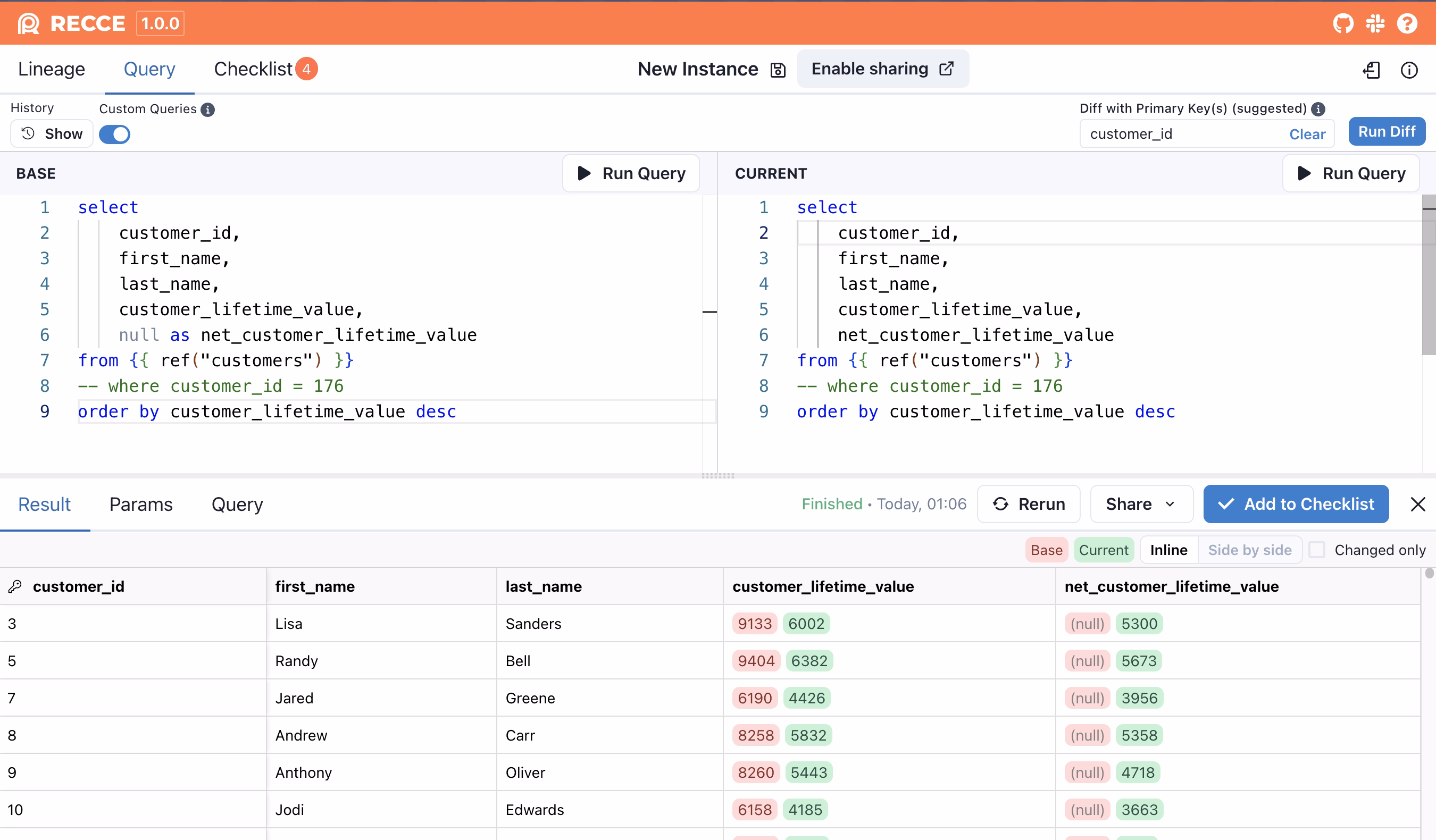
Task: Open the environment info icon
Action: (x=1409, y=70)
